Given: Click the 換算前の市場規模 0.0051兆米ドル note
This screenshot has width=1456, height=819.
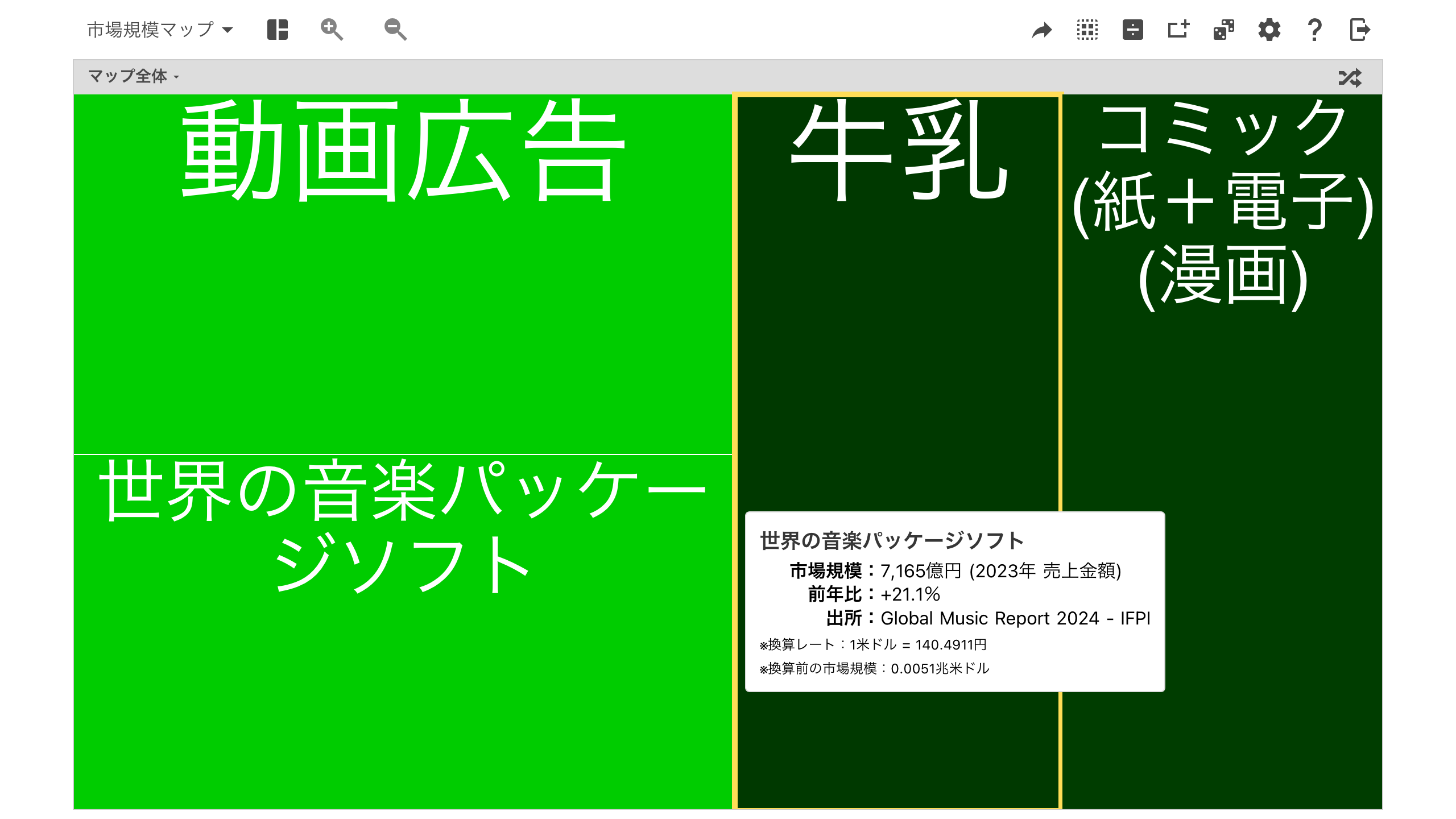Looking at the screenshot, I should coord(875,668).
